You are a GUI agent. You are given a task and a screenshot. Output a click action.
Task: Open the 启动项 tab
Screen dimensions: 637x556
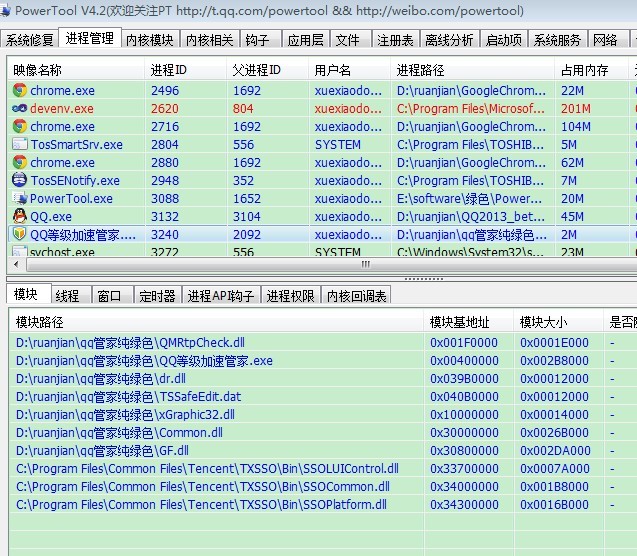tap(504, 39)
